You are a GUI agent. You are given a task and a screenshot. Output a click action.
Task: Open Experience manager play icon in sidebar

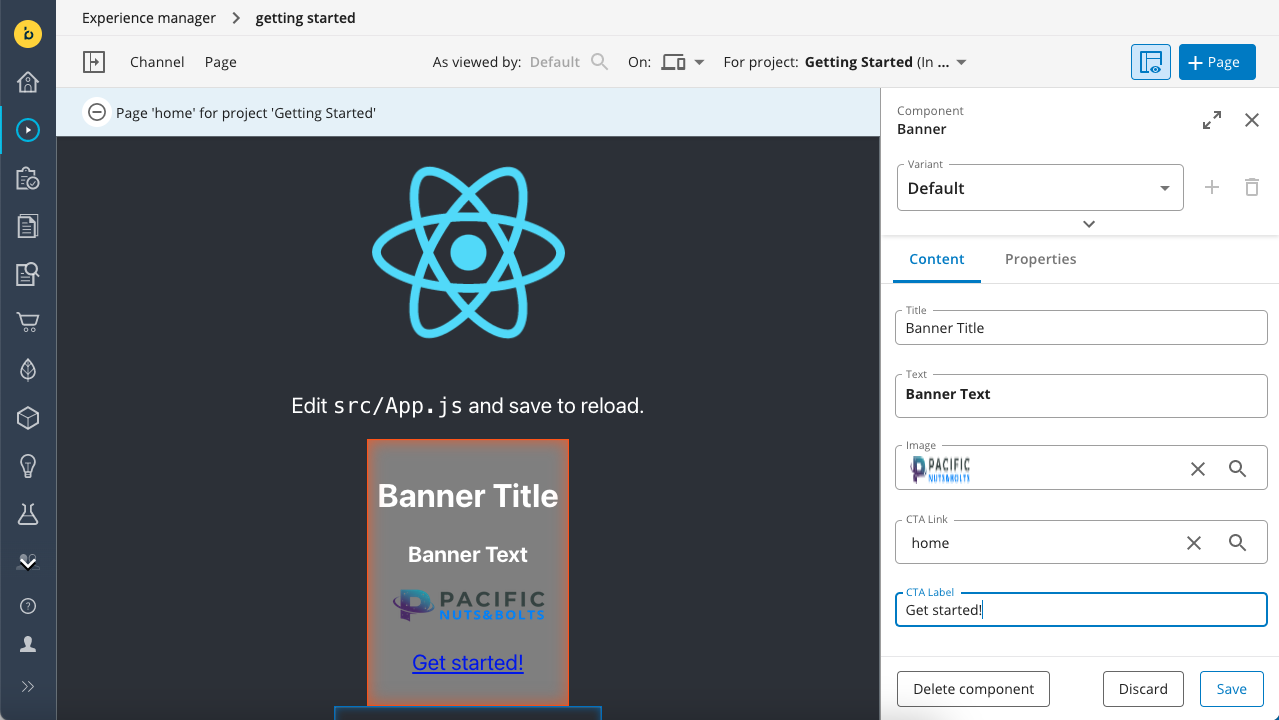pyautogui.click(x=28, y=130)
